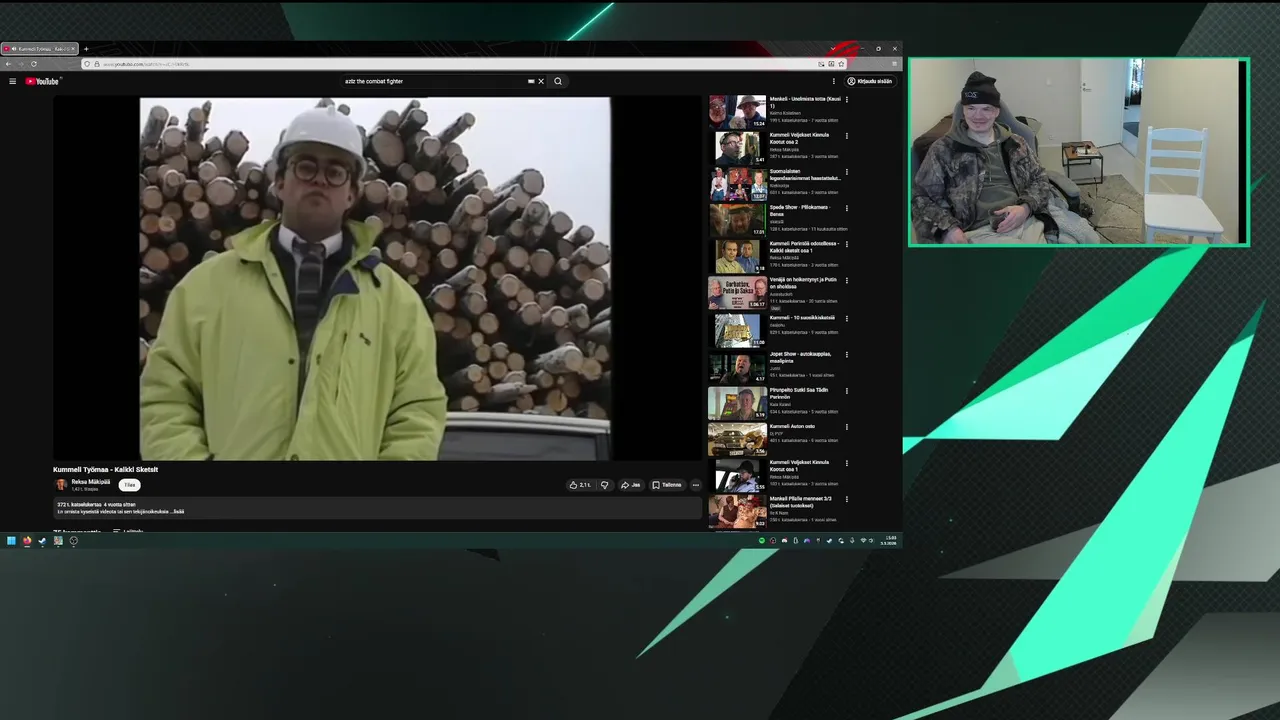This screenshot has width=1280, height=720.
Task: Open the YouTube hamburger guide menu
Action: click(12, 81)
